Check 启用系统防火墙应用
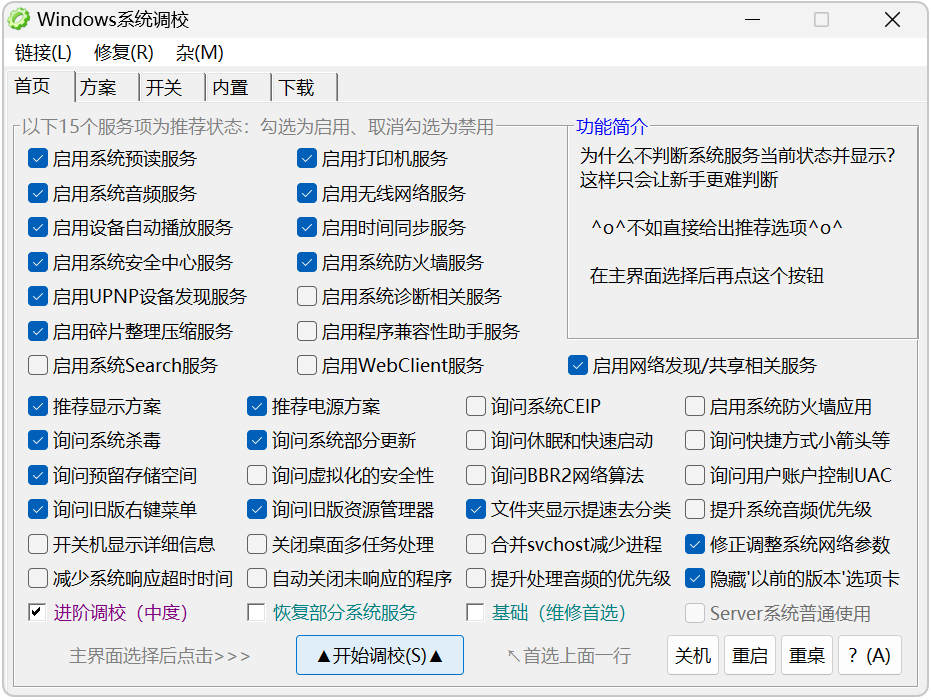This screenshot has width=931, height=700. coord(695,407)
